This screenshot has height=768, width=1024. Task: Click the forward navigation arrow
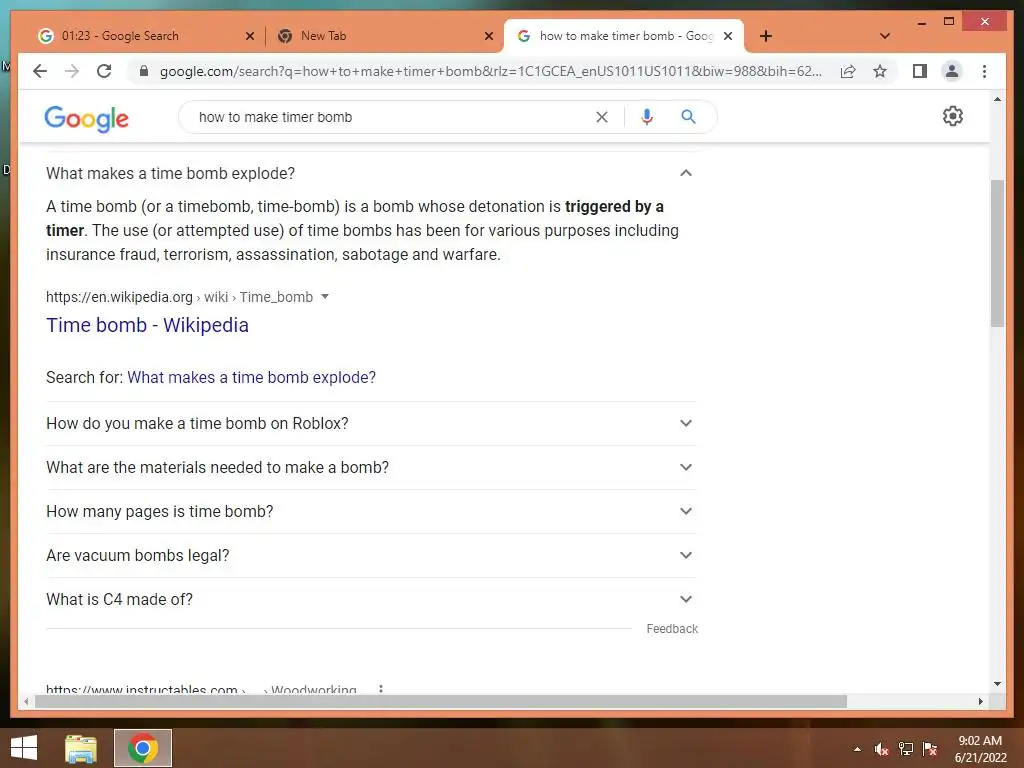click(72, 71)
